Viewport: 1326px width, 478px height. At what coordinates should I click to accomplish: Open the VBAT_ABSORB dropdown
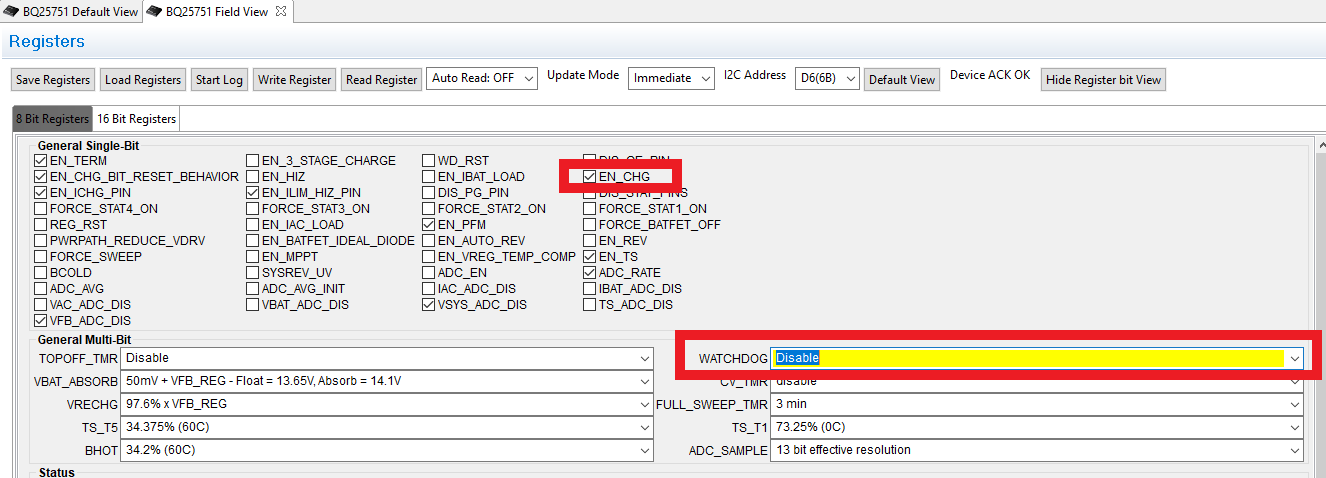pos(387,381)
